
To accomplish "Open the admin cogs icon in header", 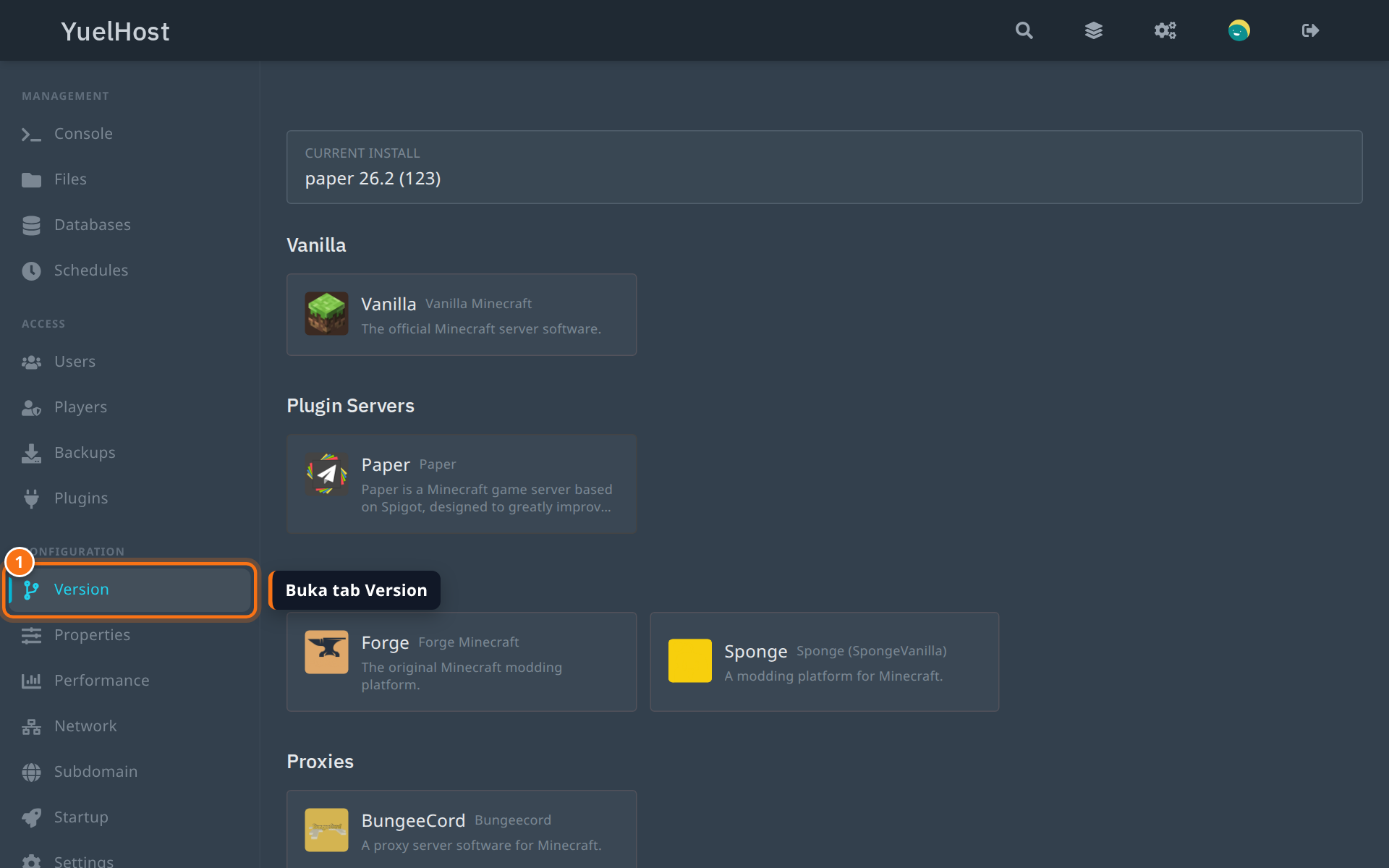I will [1165, 30].
